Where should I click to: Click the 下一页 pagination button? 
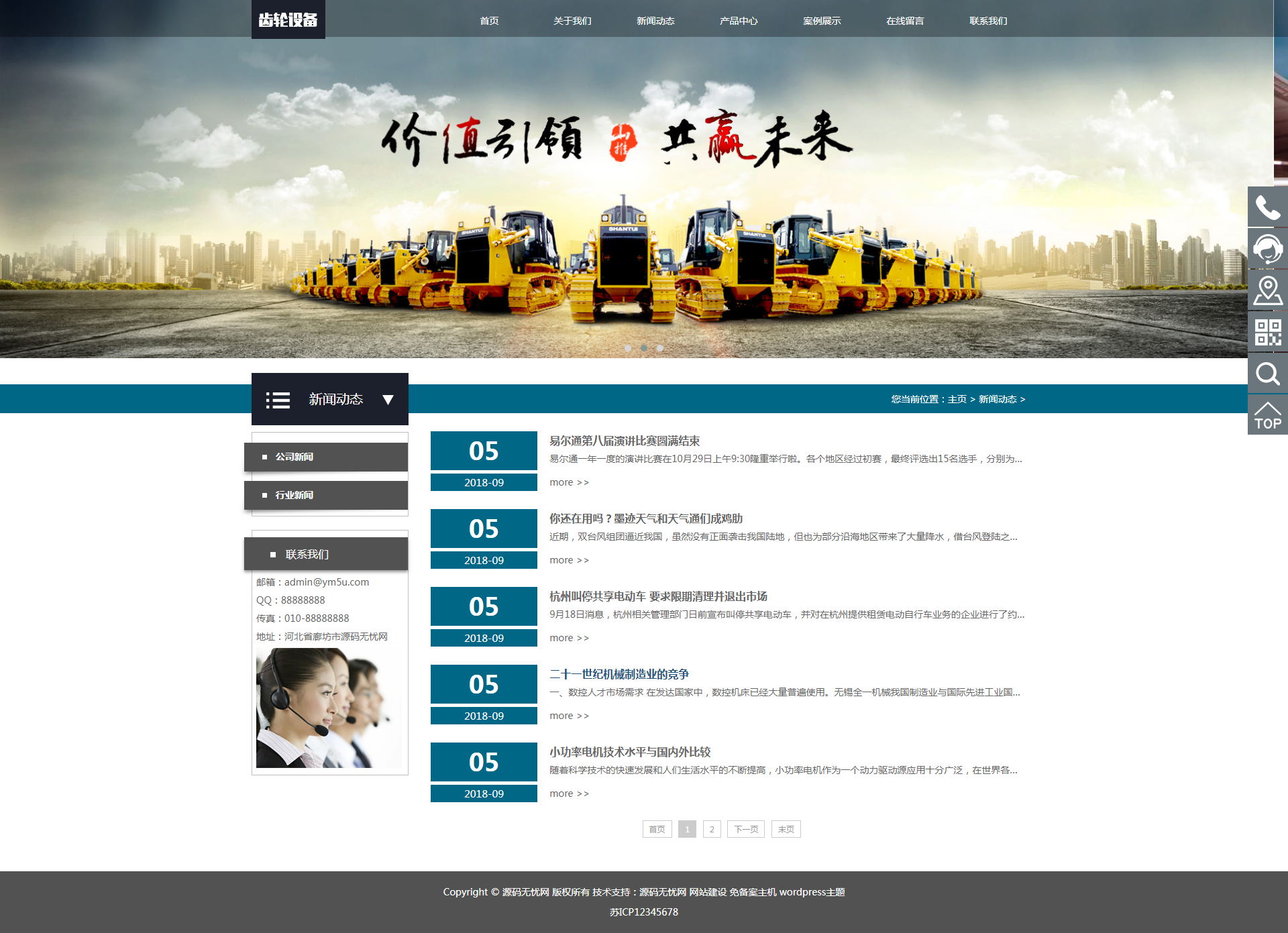(x=745, y=829)
